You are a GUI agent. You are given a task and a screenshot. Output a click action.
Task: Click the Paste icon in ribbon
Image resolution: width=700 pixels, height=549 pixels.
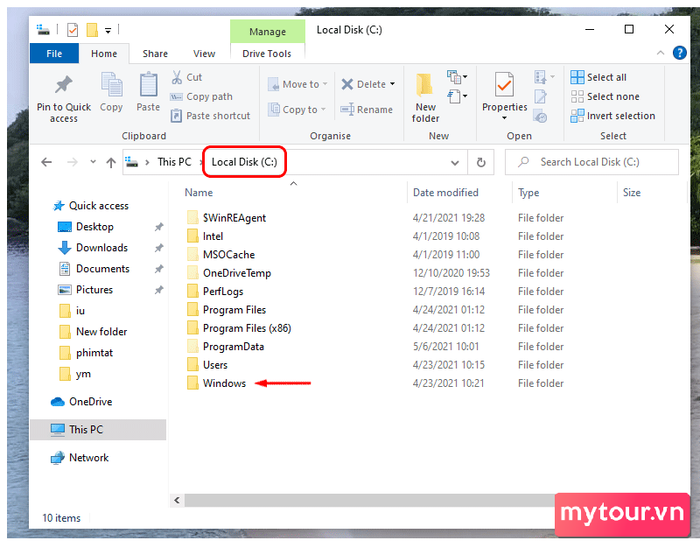tap(148, 87)
